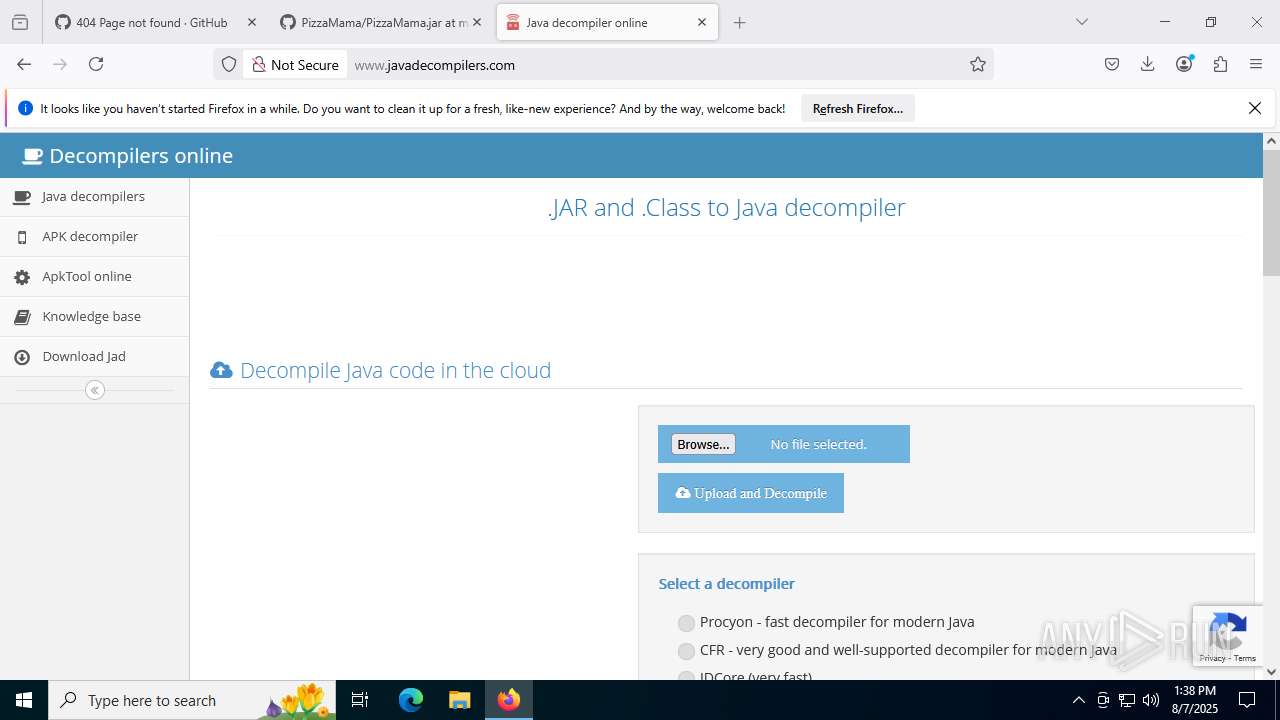Open Java decompilers in the sidebar
The height and width of the screenshot is (720, 1280).
coord(94,197)
